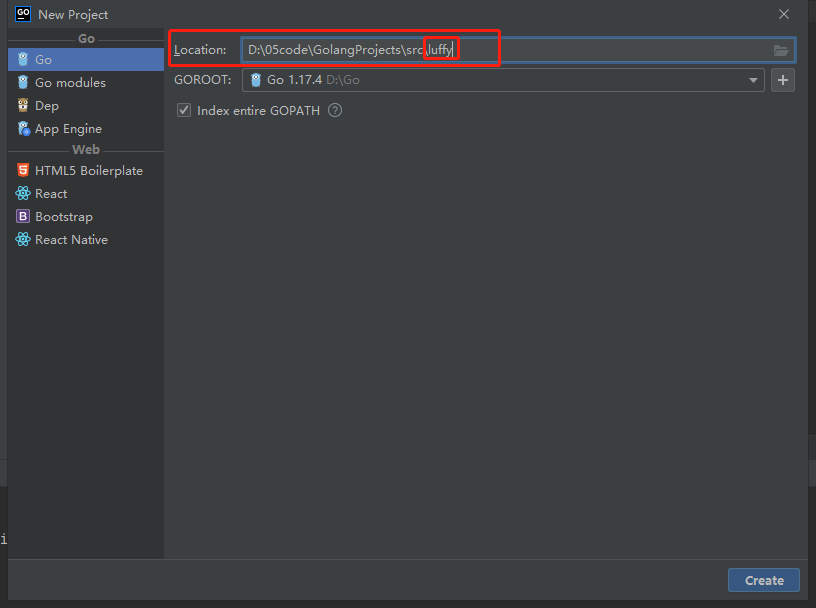Select HTML5 Boilerplate project type
816x608 pixels.
pos(86,170)
